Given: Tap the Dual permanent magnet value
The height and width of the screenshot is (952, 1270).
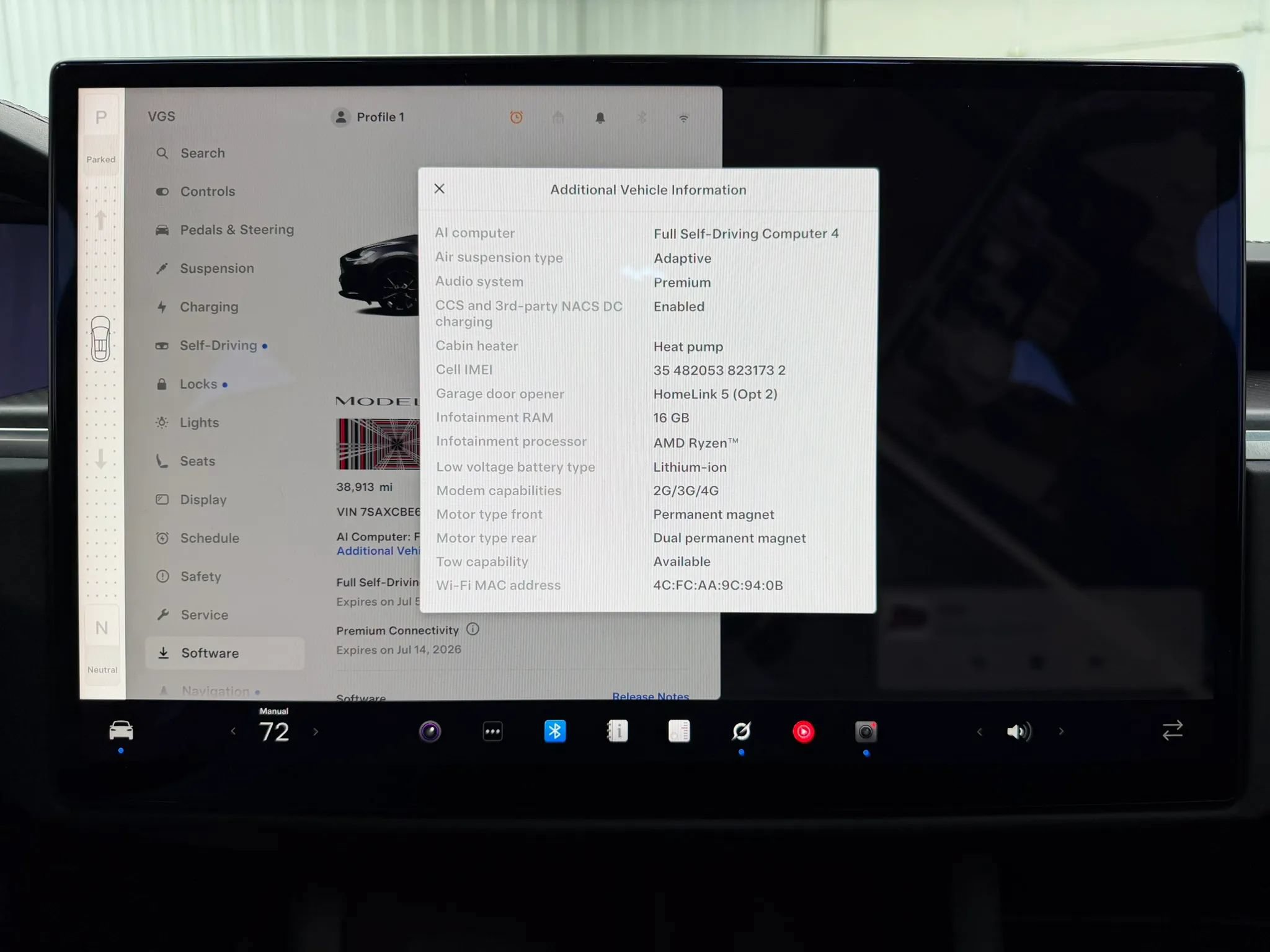Looking at the screenshot, I should click(729, 538).
